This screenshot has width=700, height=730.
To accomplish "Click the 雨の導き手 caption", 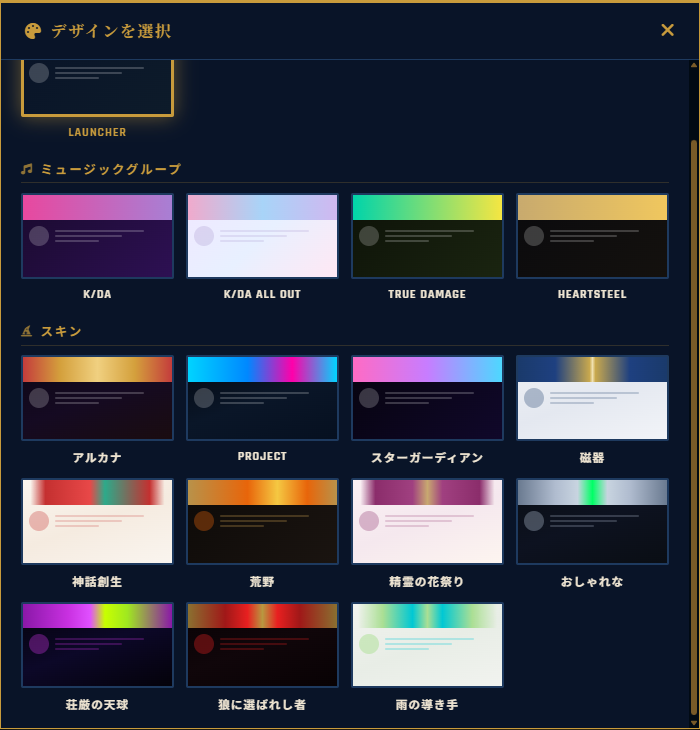I will [x=427, y=705].
